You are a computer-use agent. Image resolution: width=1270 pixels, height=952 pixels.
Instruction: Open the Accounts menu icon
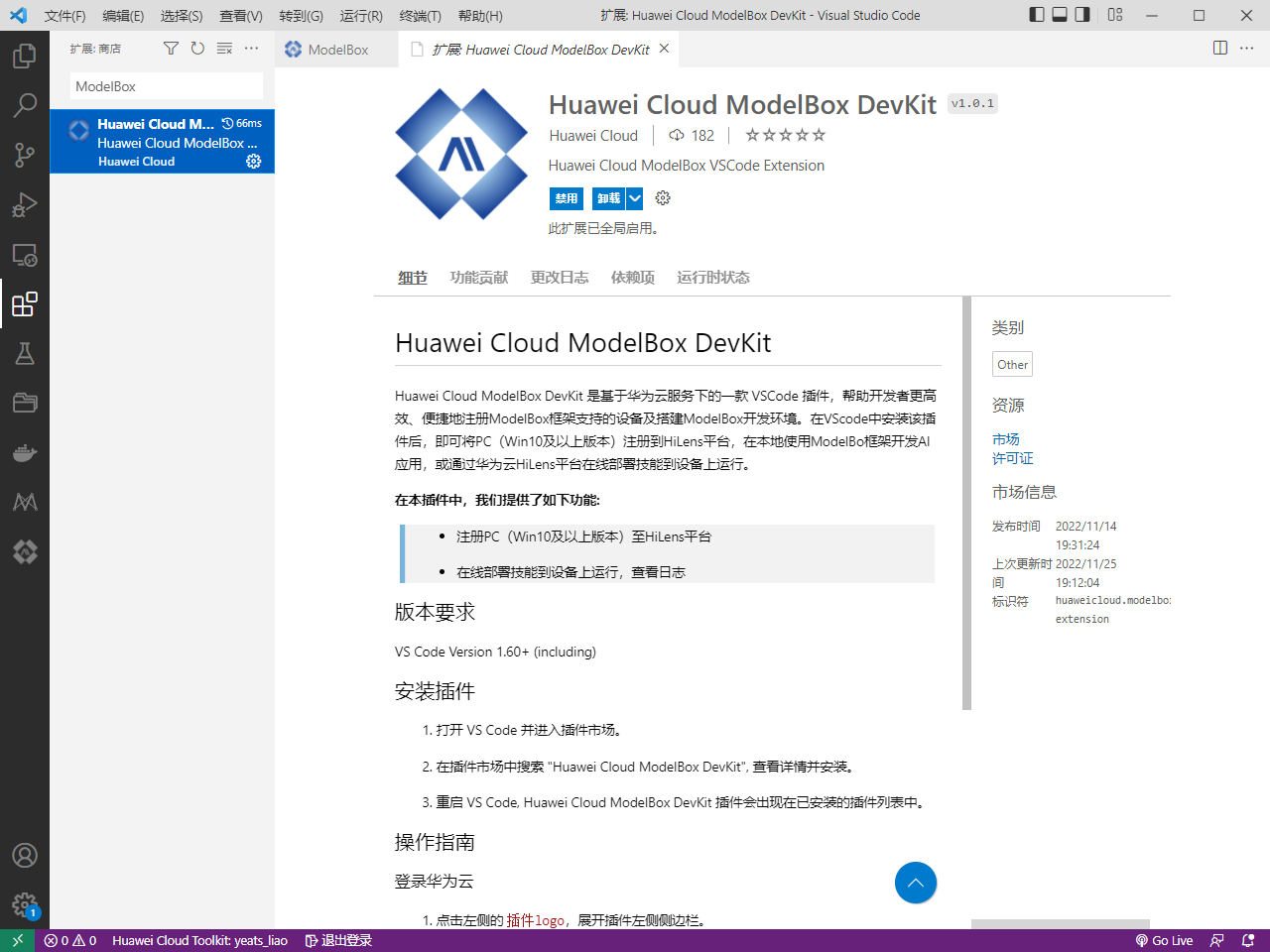point(25,855)
